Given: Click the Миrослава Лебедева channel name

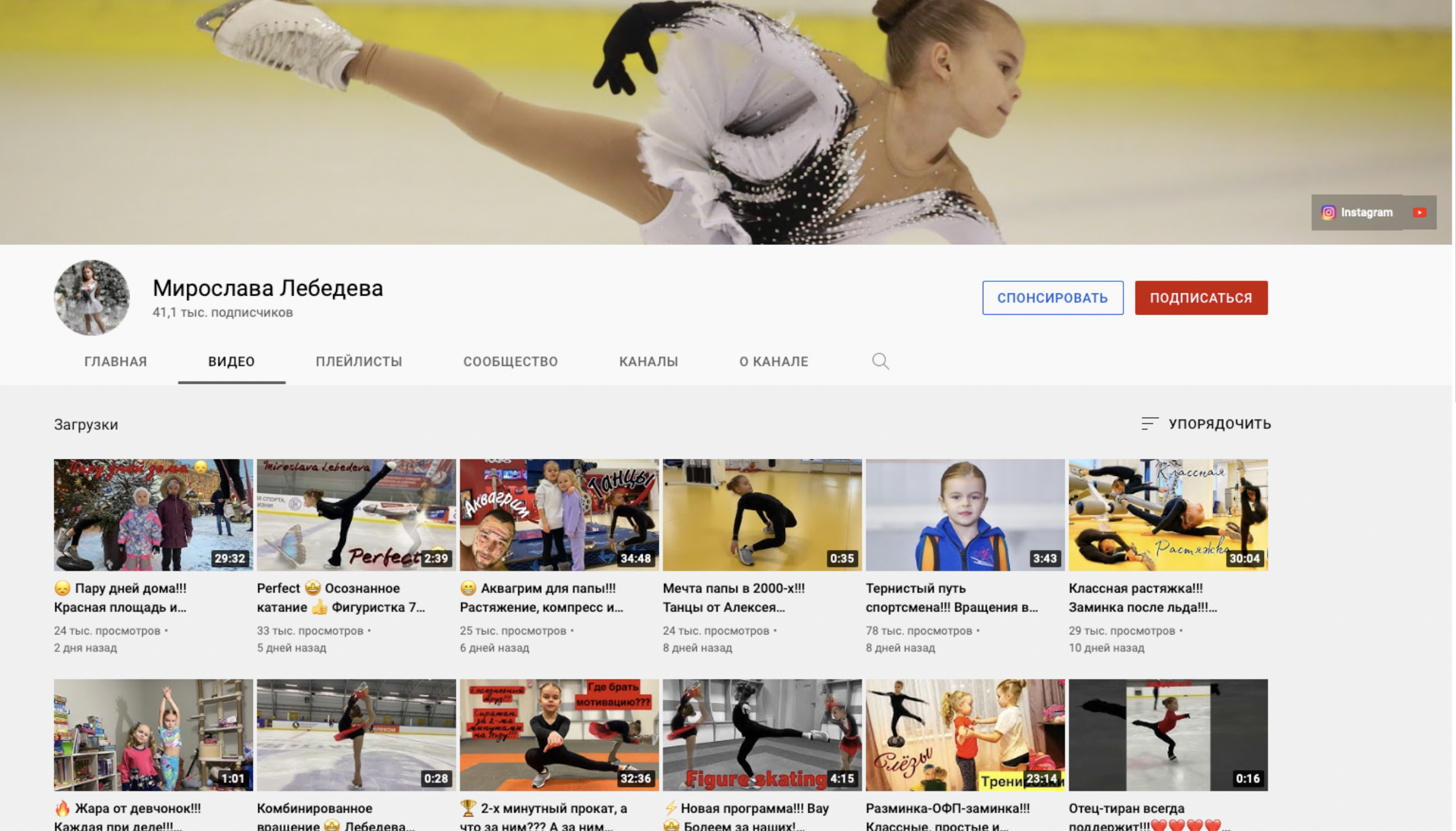Looking at the screenshot, I should (x=267, y=288).
